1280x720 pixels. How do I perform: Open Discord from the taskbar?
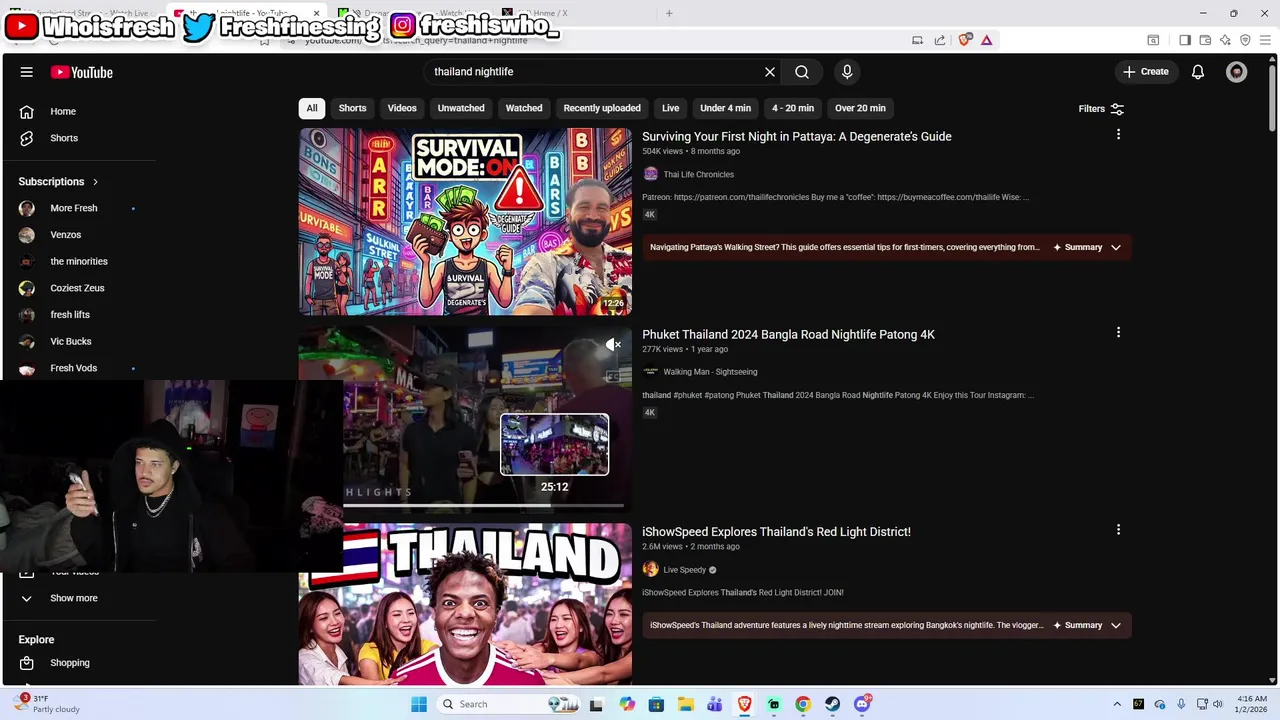[x=862, y=704]
